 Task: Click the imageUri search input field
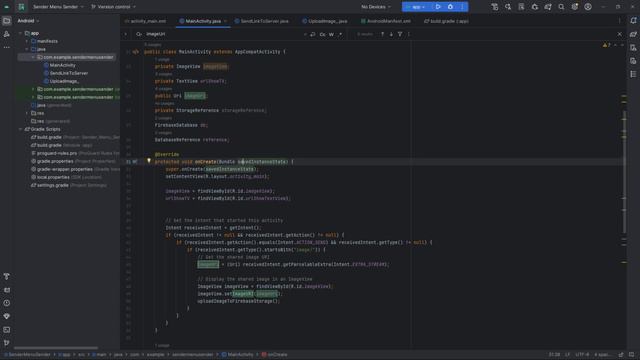222,34
